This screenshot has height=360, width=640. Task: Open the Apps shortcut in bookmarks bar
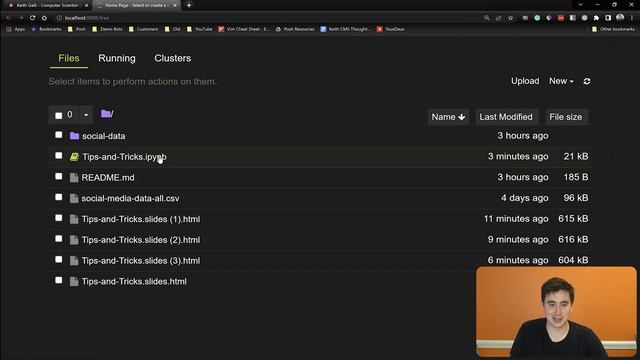[x=16, y=29]
